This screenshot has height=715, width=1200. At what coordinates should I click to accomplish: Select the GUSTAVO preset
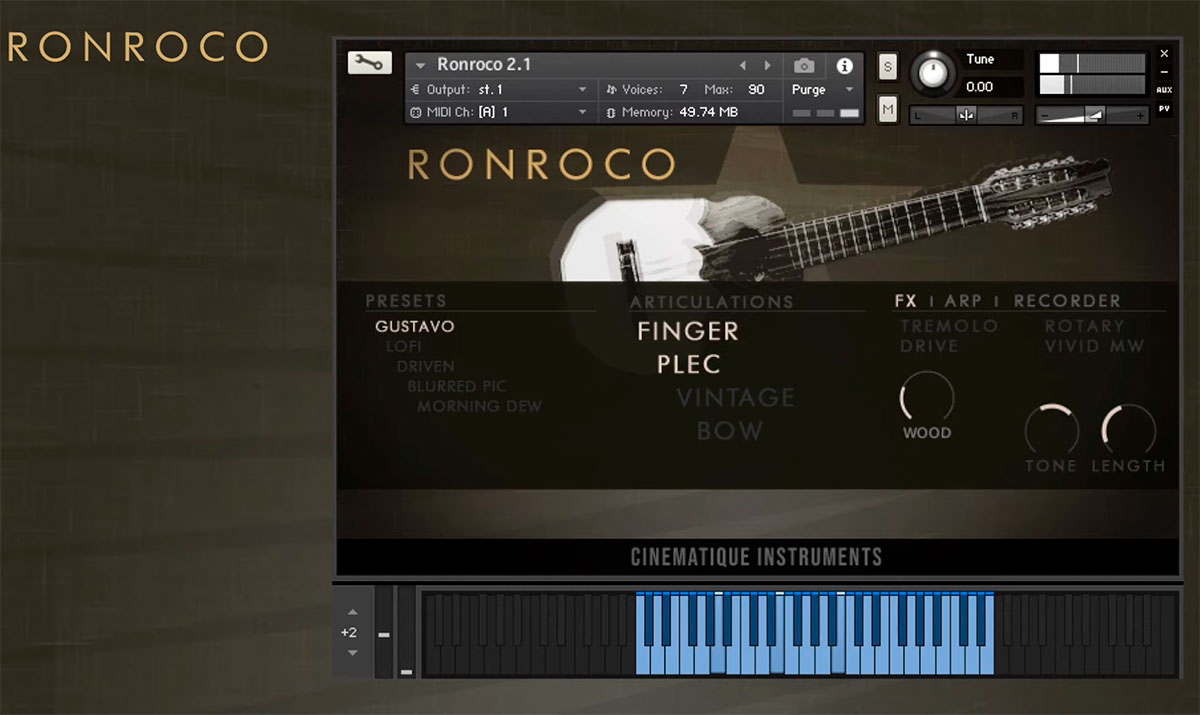tap(415, 326)
